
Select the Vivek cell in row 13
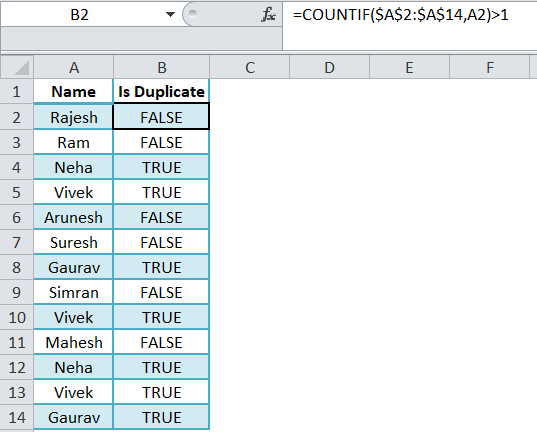pyautogui.click(x=74, y=392)
